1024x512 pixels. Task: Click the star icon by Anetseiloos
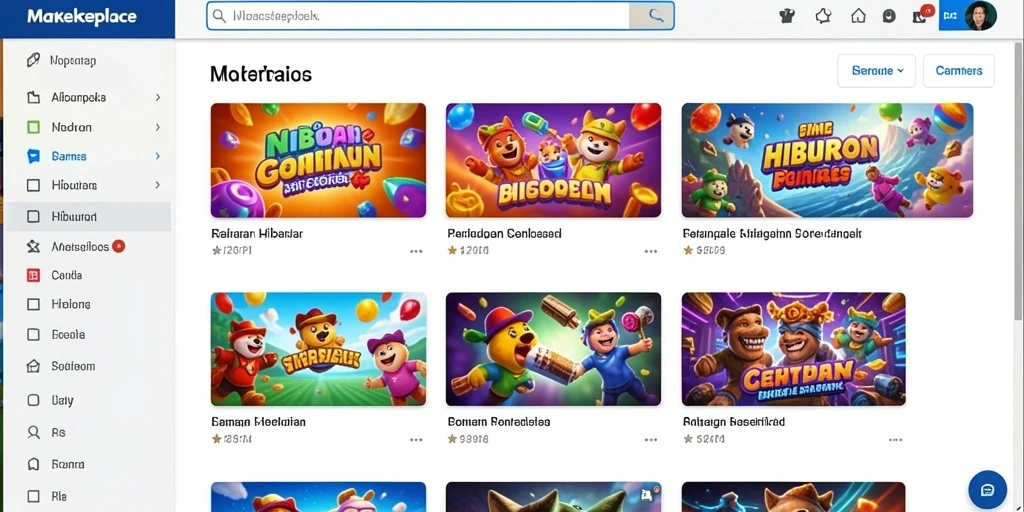pyautogui.click(x=33, y=247)
